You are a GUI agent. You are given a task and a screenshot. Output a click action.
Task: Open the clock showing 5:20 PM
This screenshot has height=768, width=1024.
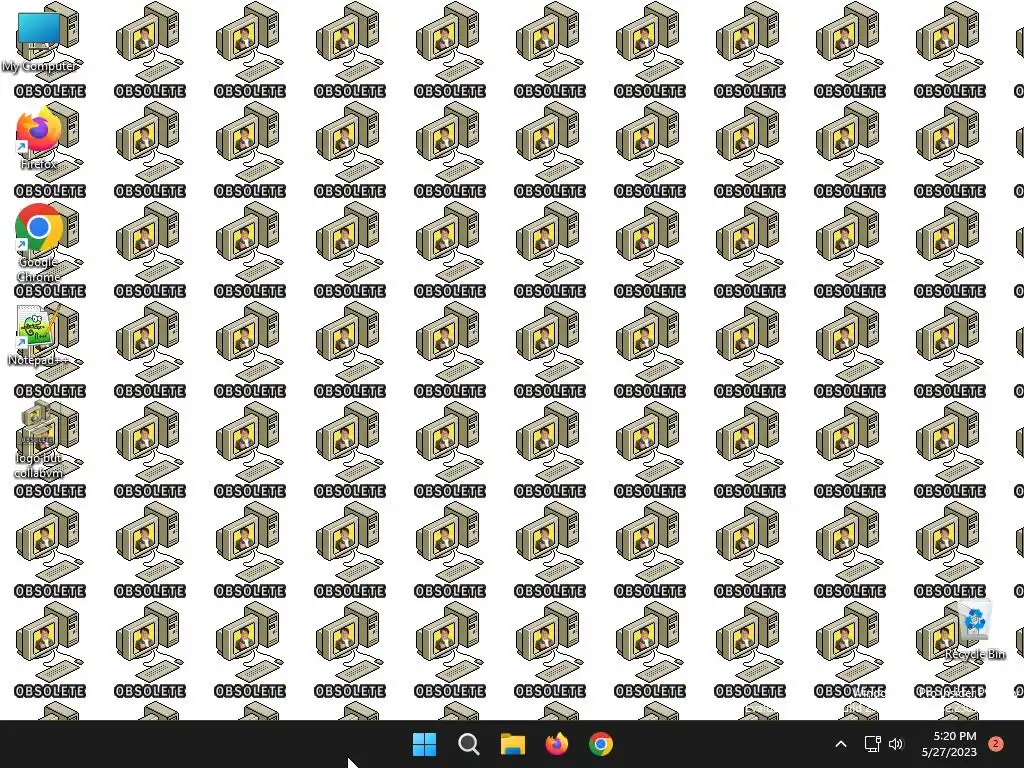[949, 744]
